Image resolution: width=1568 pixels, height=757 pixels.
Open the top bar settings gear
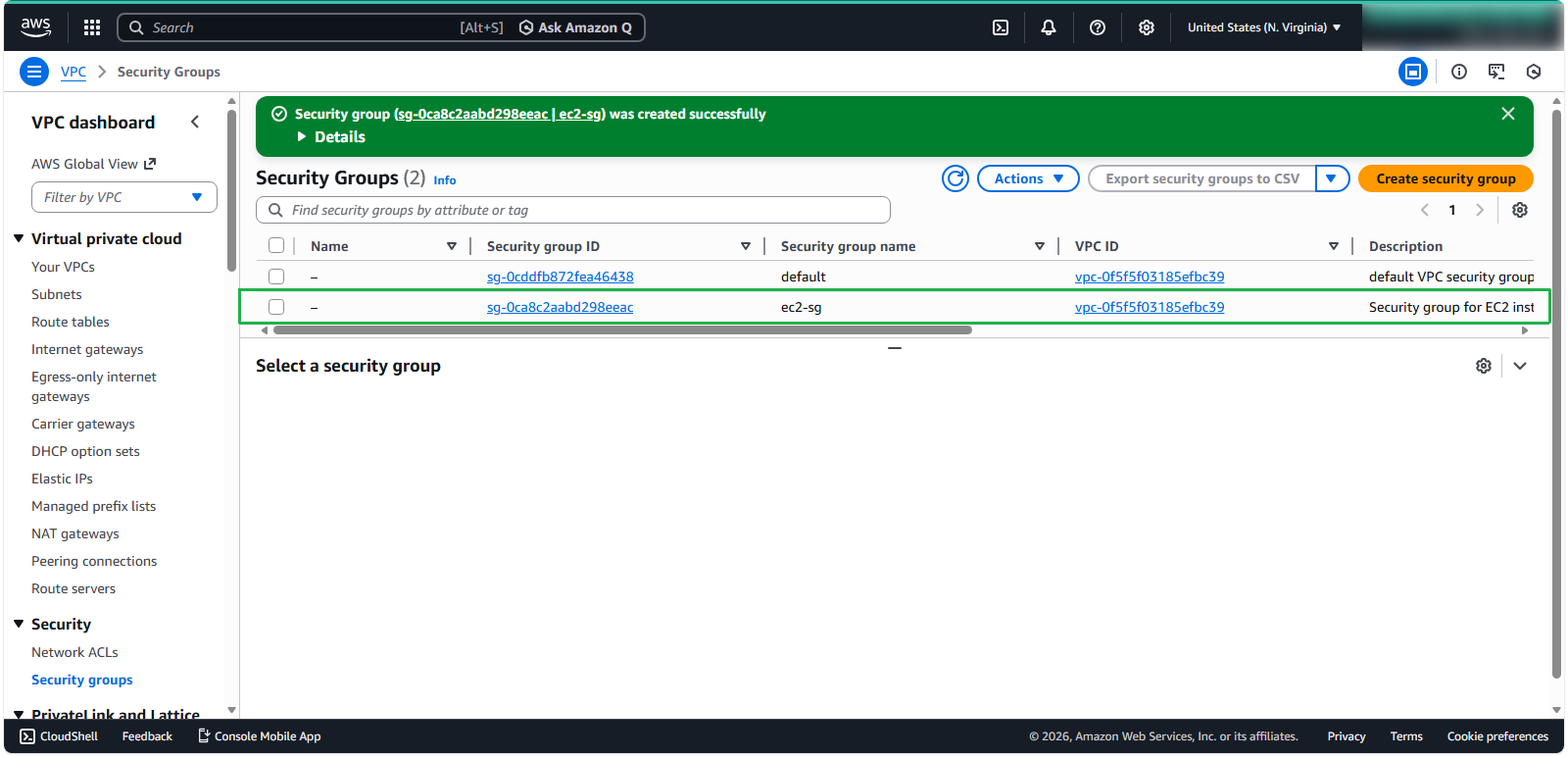[x=1147, y=27]
